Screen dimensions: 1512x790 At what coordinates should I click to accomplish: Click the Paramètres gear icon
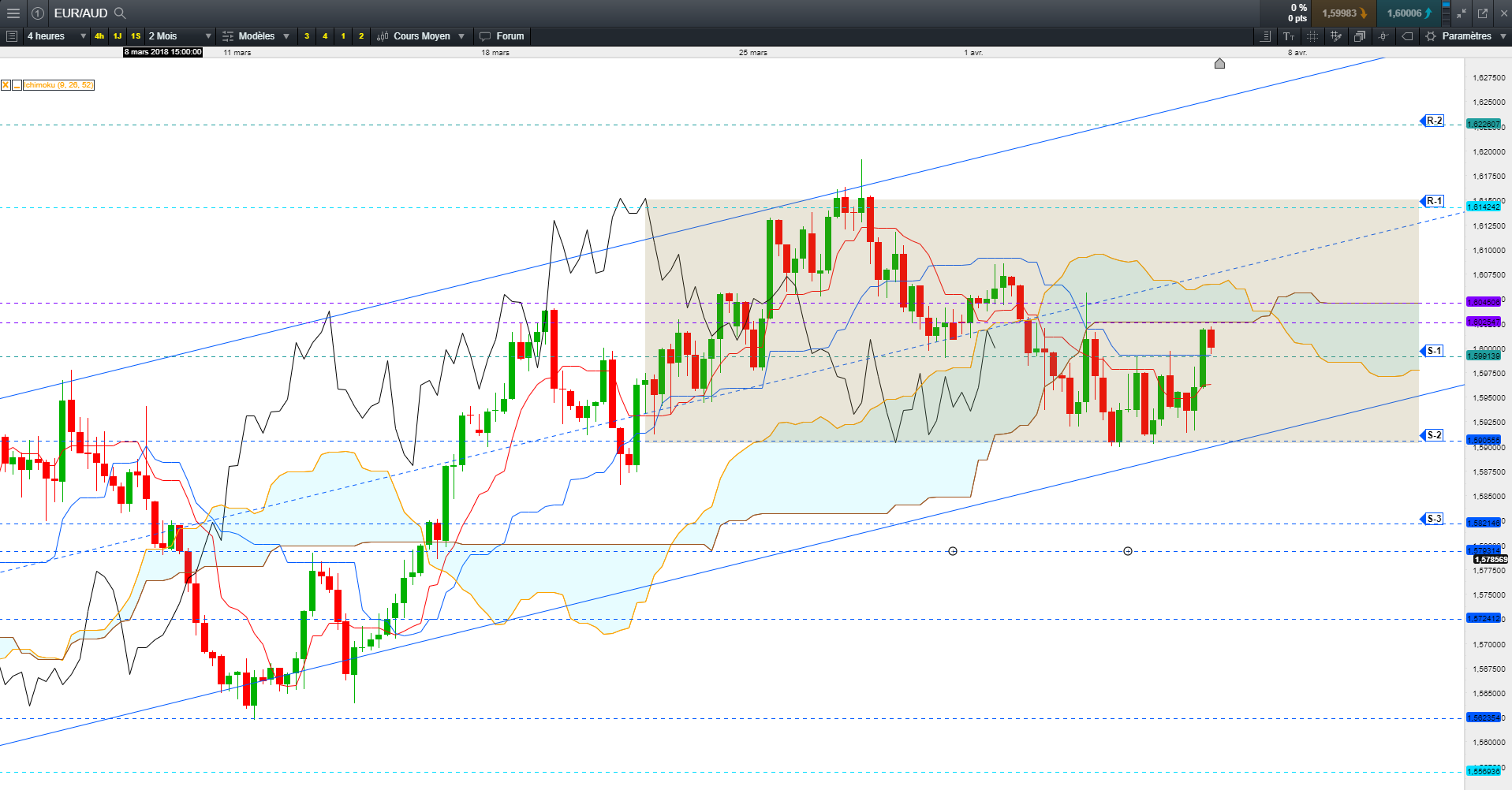pyautogui.click(x=1431, y=36)
